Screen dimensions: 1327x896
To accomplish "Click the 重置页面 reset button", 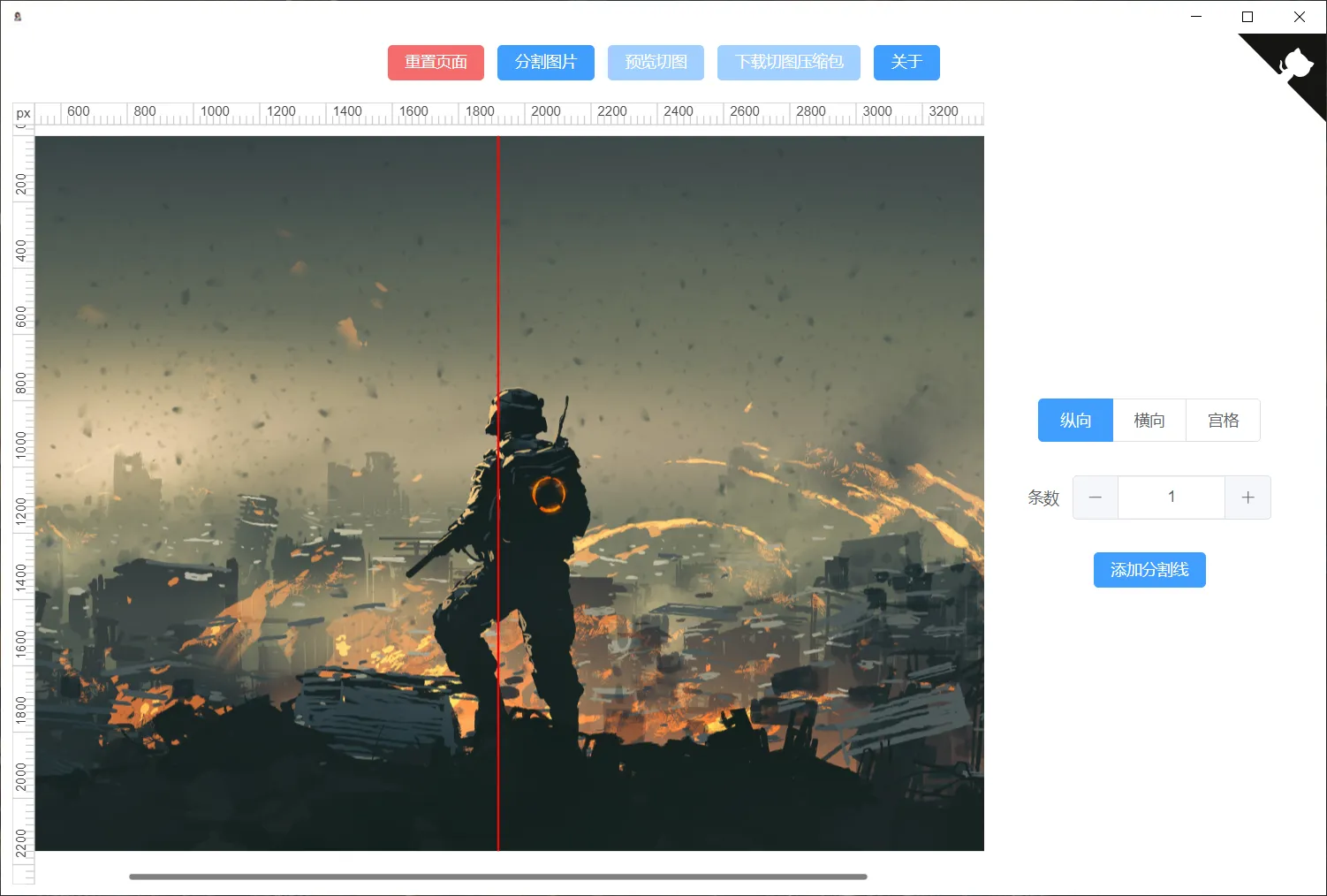I will click(436, 63).
